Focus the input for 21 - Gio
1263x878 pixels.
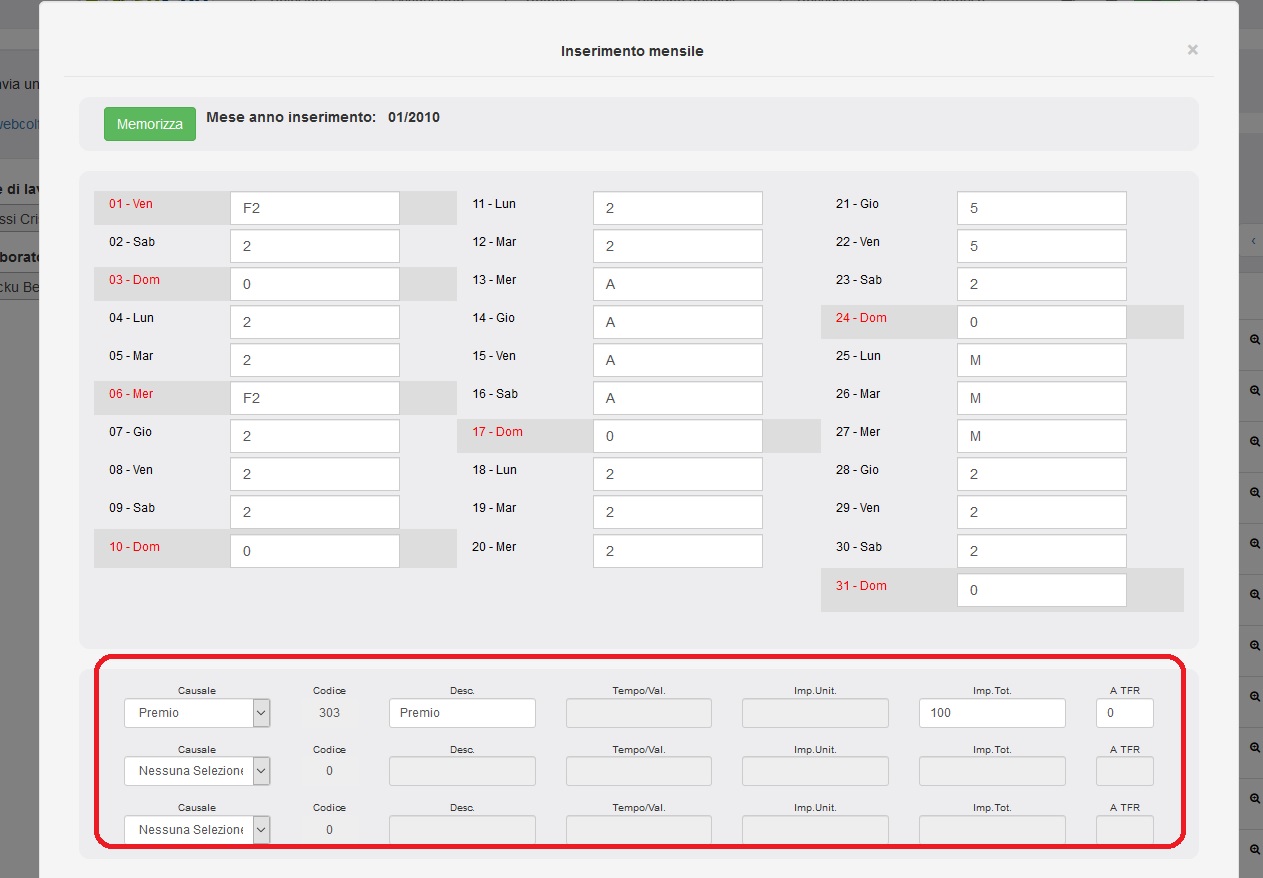click(x=1041, y=209)
